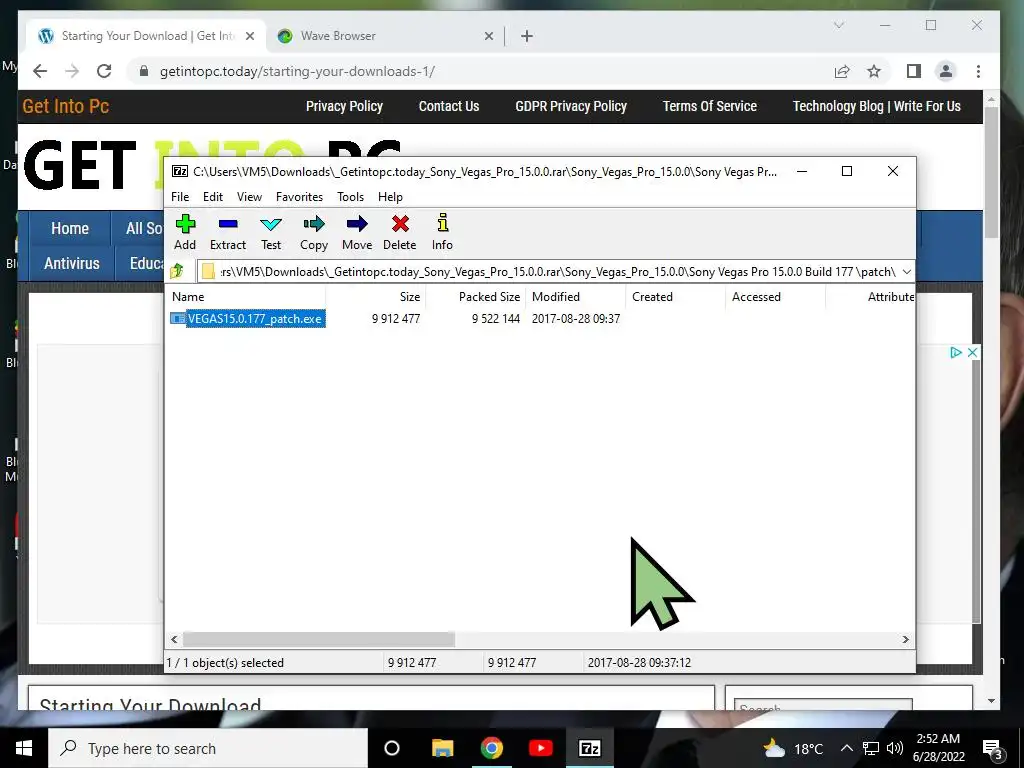The width and height of the screenshot is (1024, 768).
Task: Click the Extract toolbar icon
Action: pos(228,224)
